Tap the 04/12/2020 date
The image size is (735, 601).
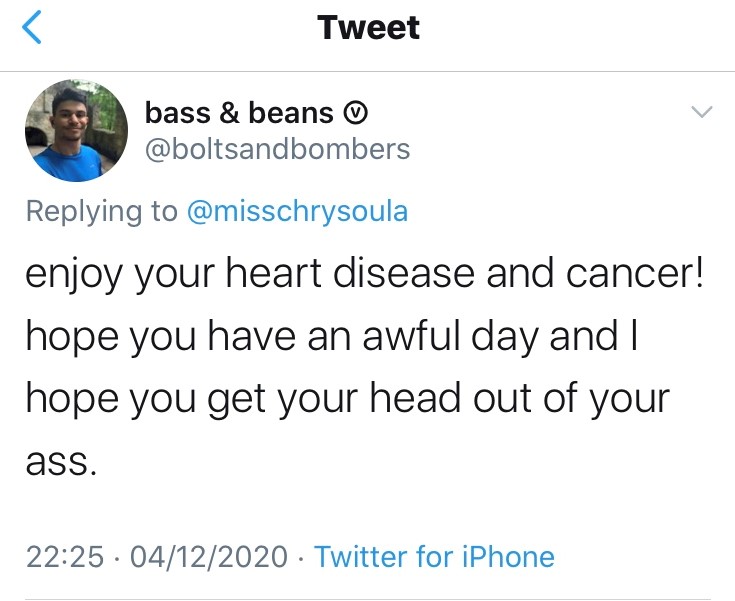(x=209, y=556)
